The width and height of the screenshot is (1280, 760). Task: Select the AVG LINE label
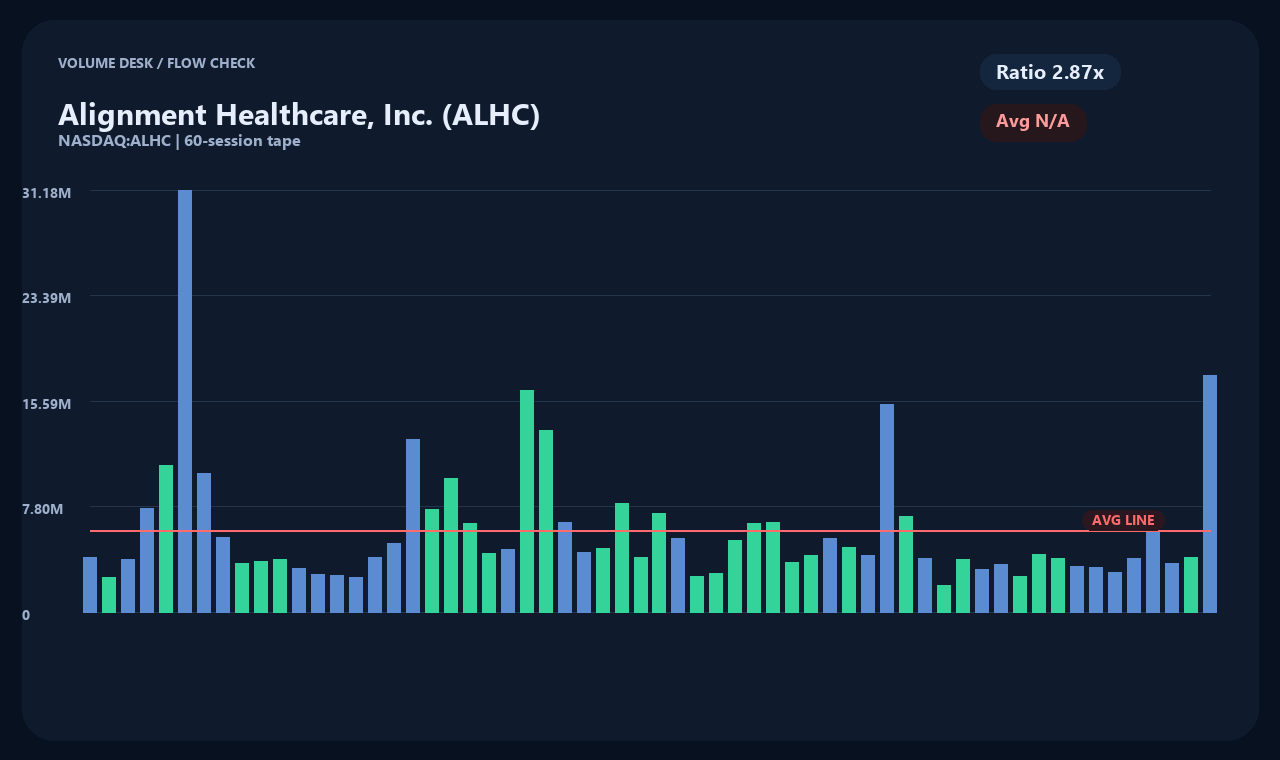pyautogui.click(x=1123, y=520)
